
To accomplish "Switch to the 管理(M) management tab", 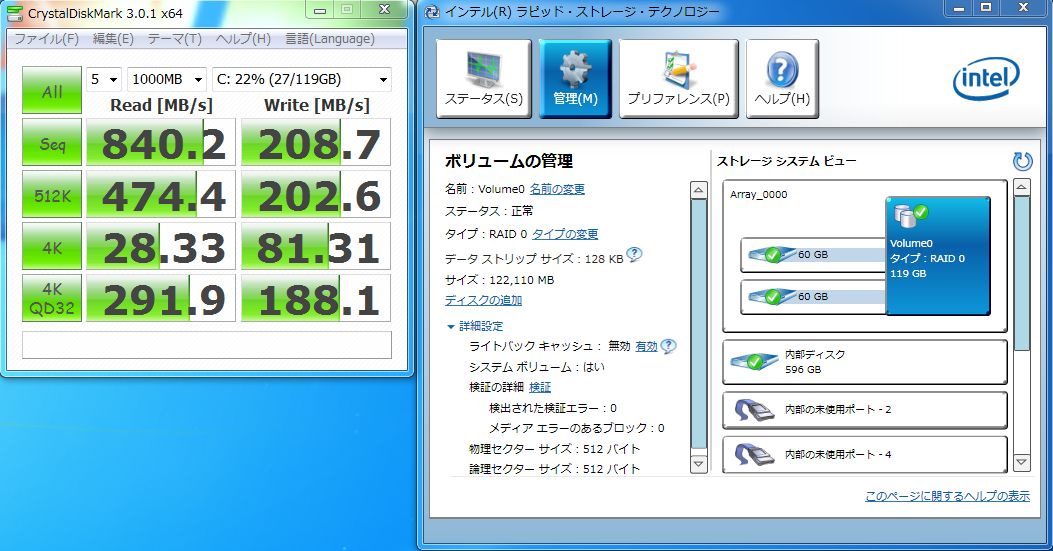I will (576, 79).
